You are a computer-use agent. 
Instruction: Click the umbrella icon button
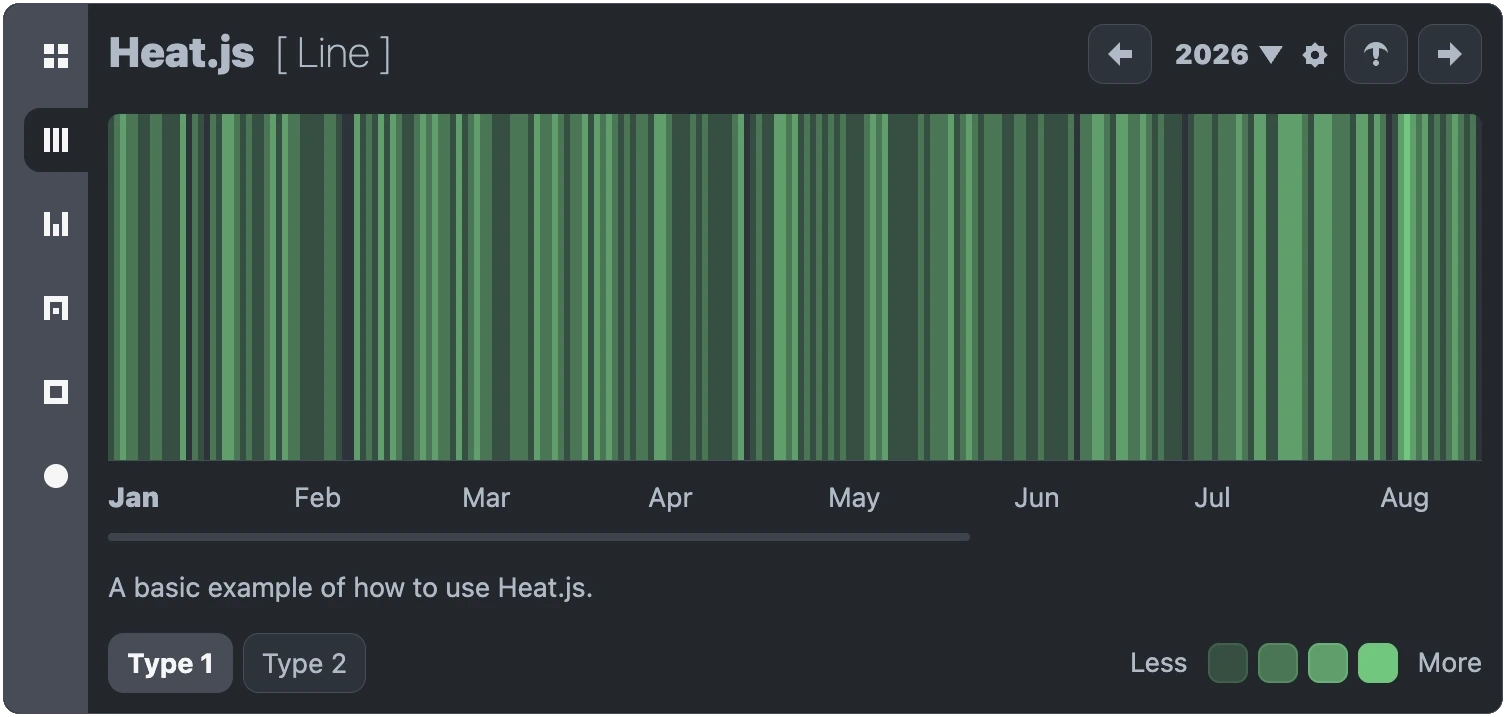(x=1375, y=55)
